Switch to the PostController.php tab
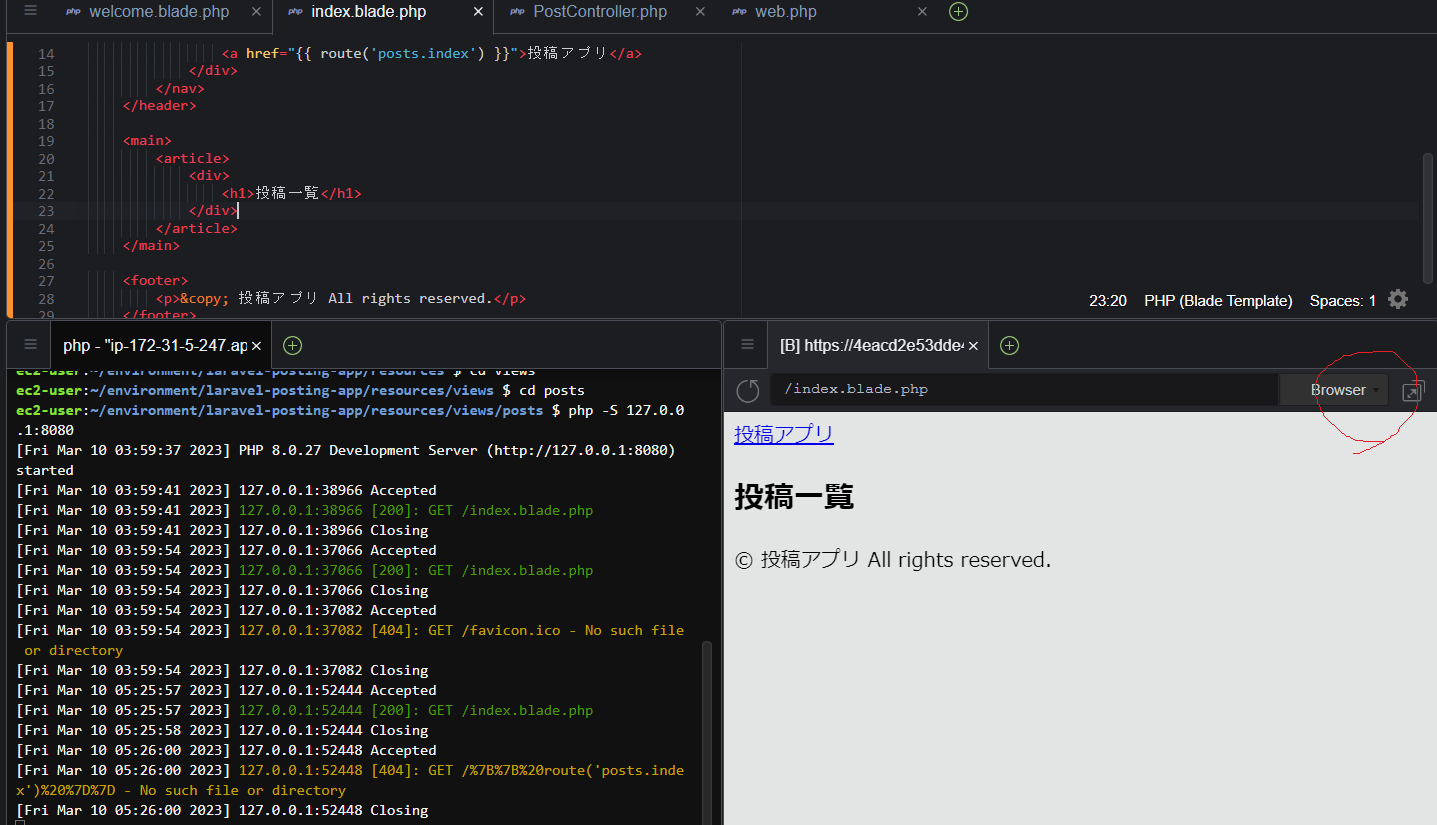 click(599, 12)
